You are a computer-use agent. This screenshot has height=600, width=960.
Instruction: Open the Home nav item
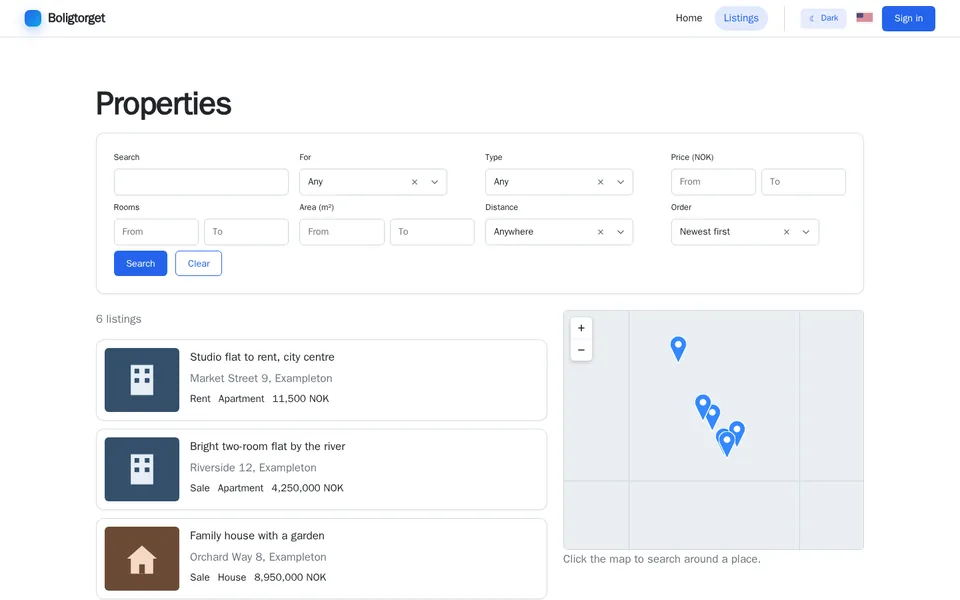689,18
